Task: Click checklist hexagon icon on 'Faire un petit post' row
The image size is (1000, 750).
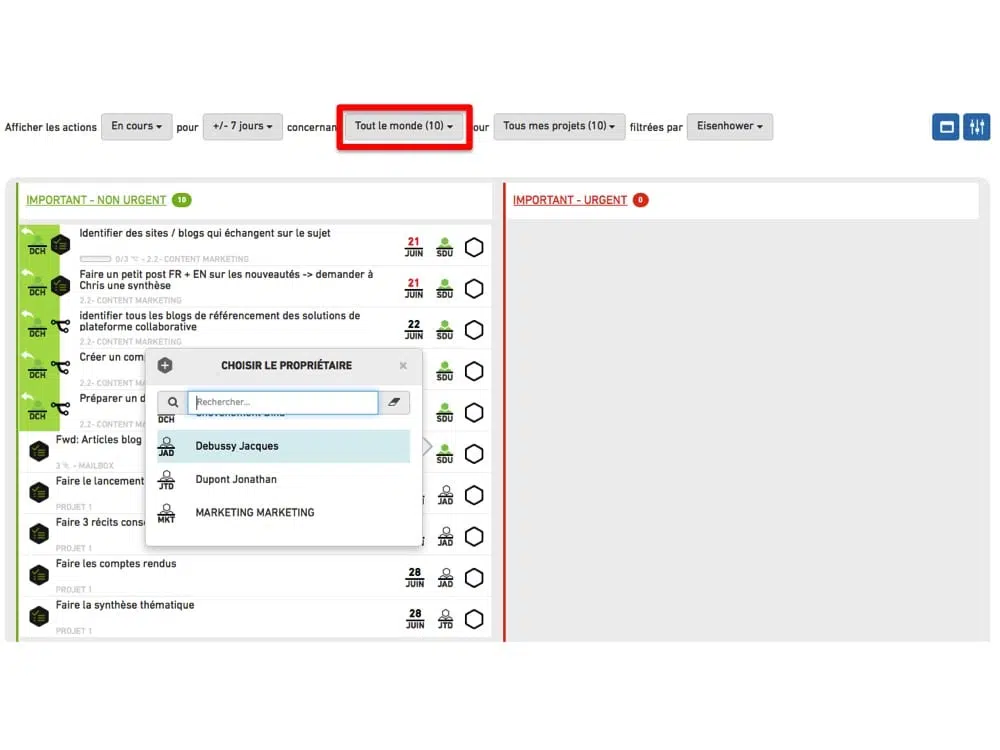Action: [61, 286]
